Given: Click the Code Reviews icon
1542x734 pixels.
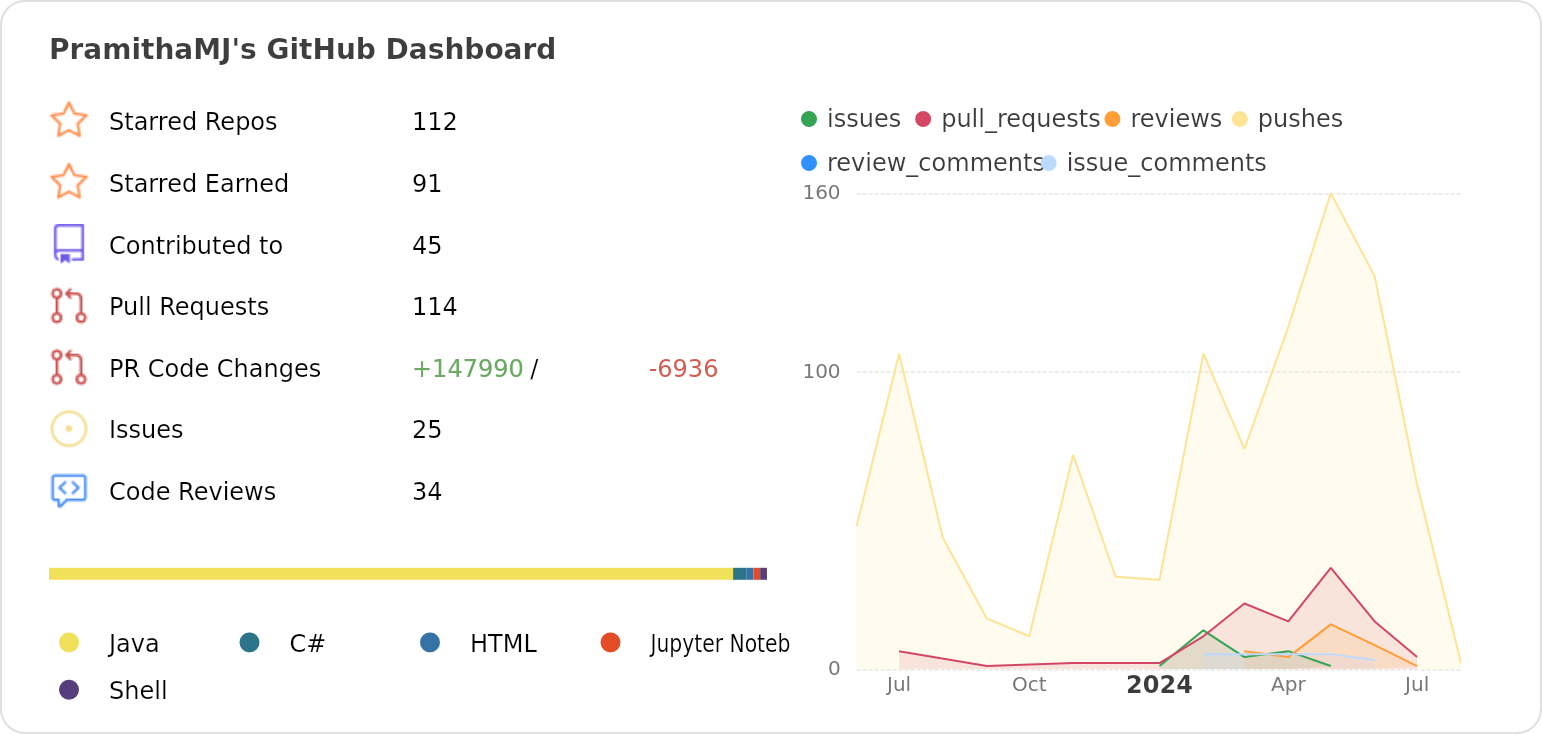Looking at the screenshot, I should coord(69,490).
